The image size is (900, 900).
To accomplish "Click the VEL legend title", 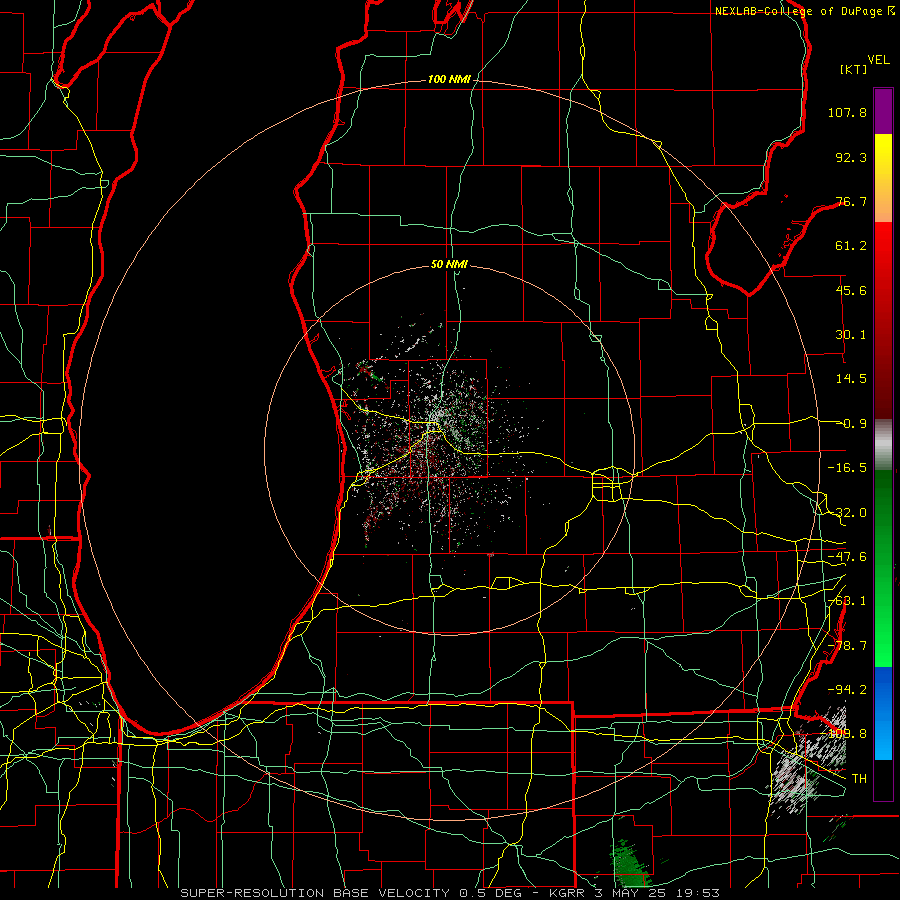I will pyautogui.click(x=878, y=60).
